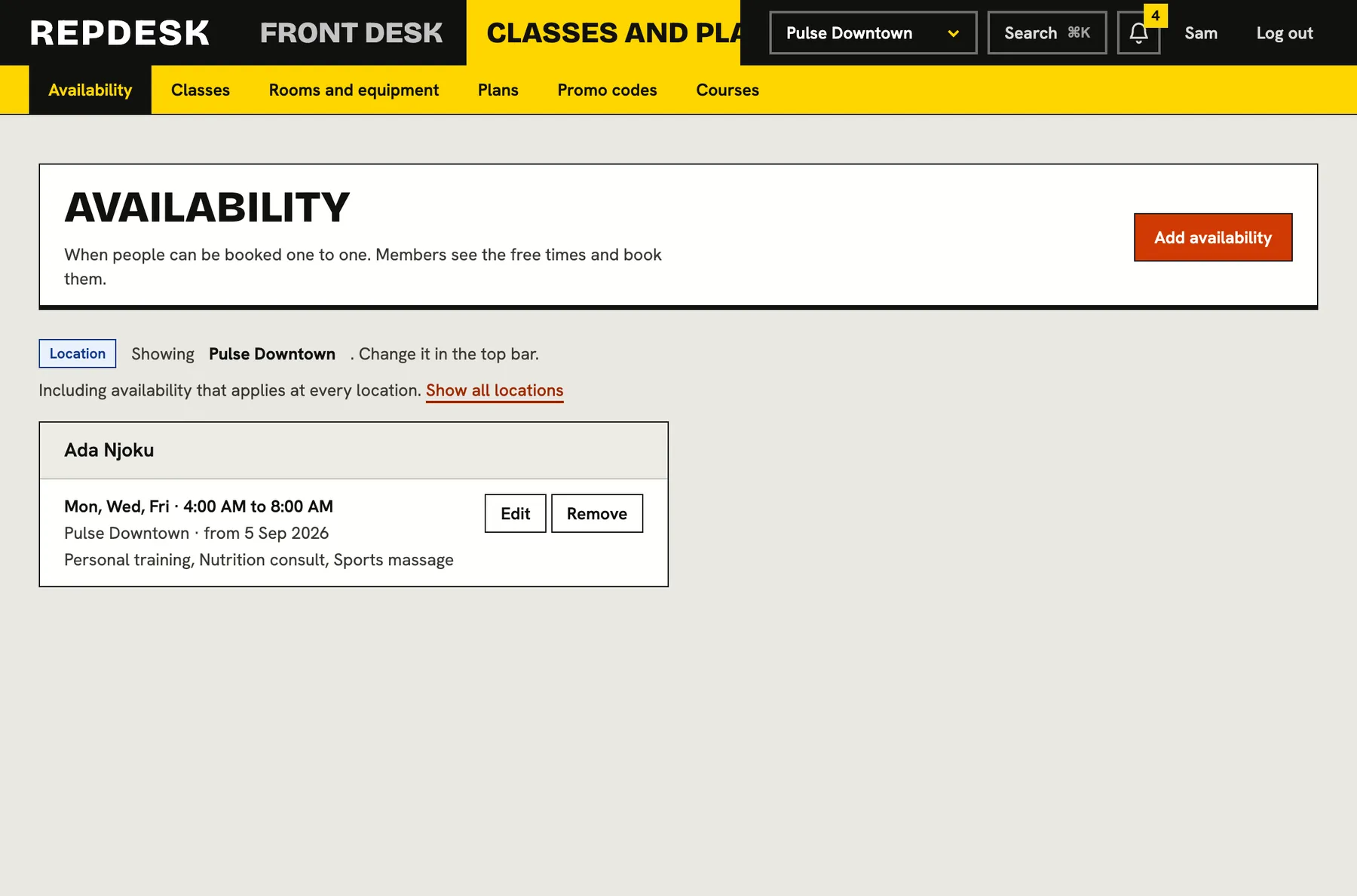Open the Search box
This screenshot has height=896, width=1357.
coord(1047,33)
